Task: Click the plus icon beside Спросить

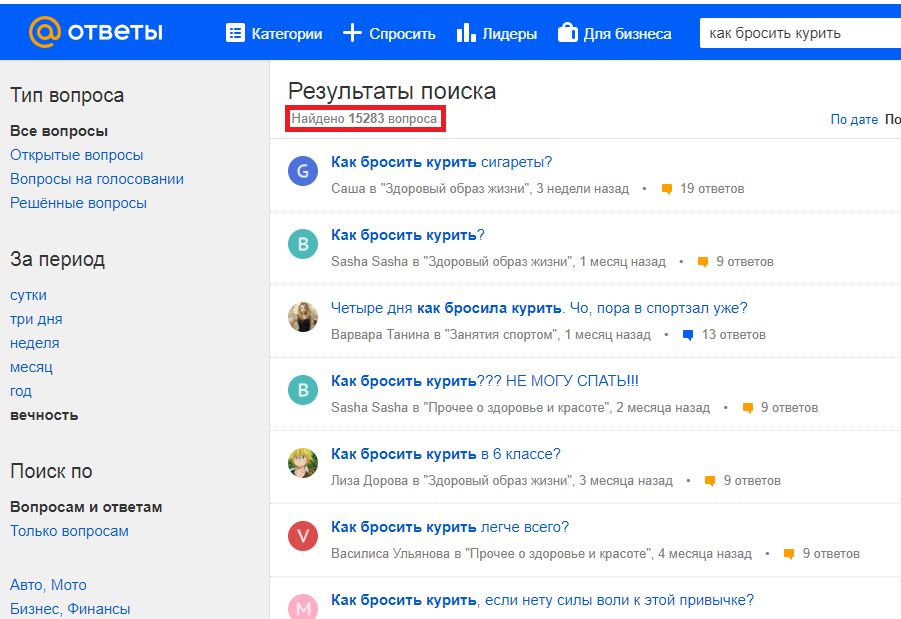Action: [352, 33]
